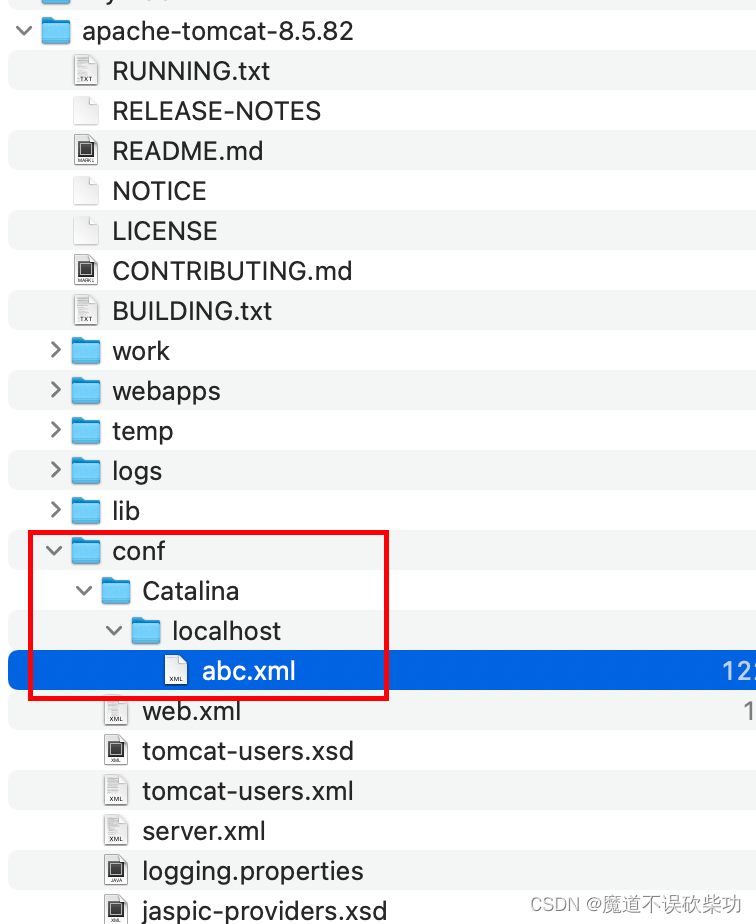This screenshot has width=756, height=924.
Task: Collapse the conf folder
Action: (54, 551)
